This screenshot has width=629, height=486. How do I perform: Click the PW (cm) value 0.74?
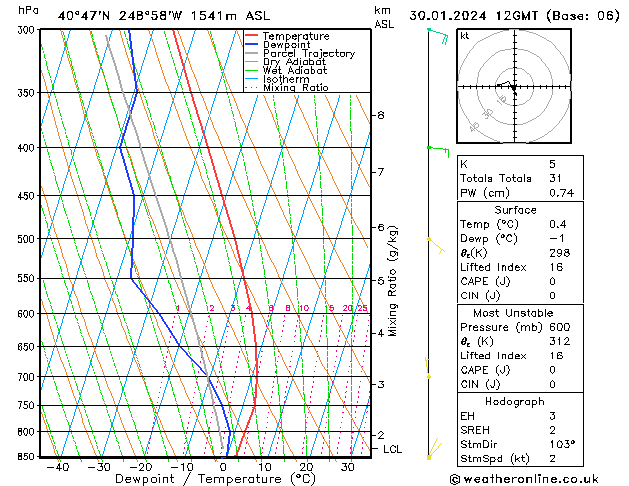[562, 193]
